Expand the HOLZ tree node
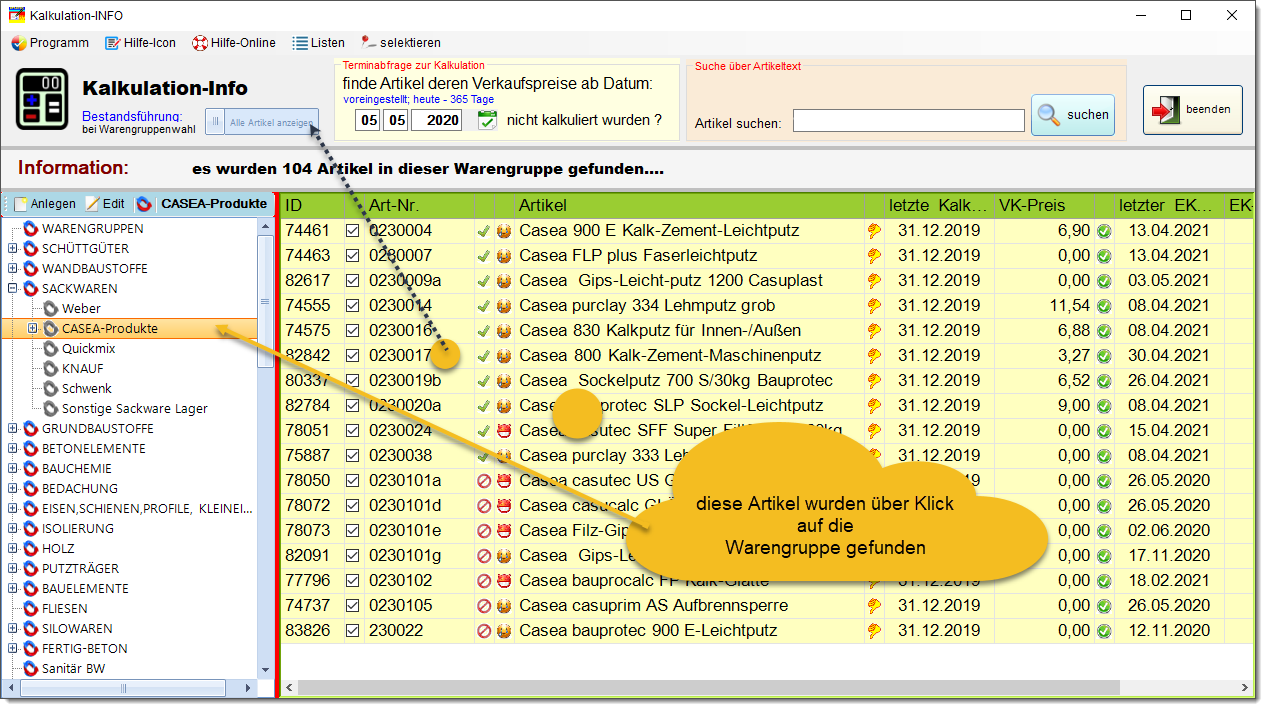Image resolution: width=1266 pixels, height=709 pixels. (x=13, y=549)
